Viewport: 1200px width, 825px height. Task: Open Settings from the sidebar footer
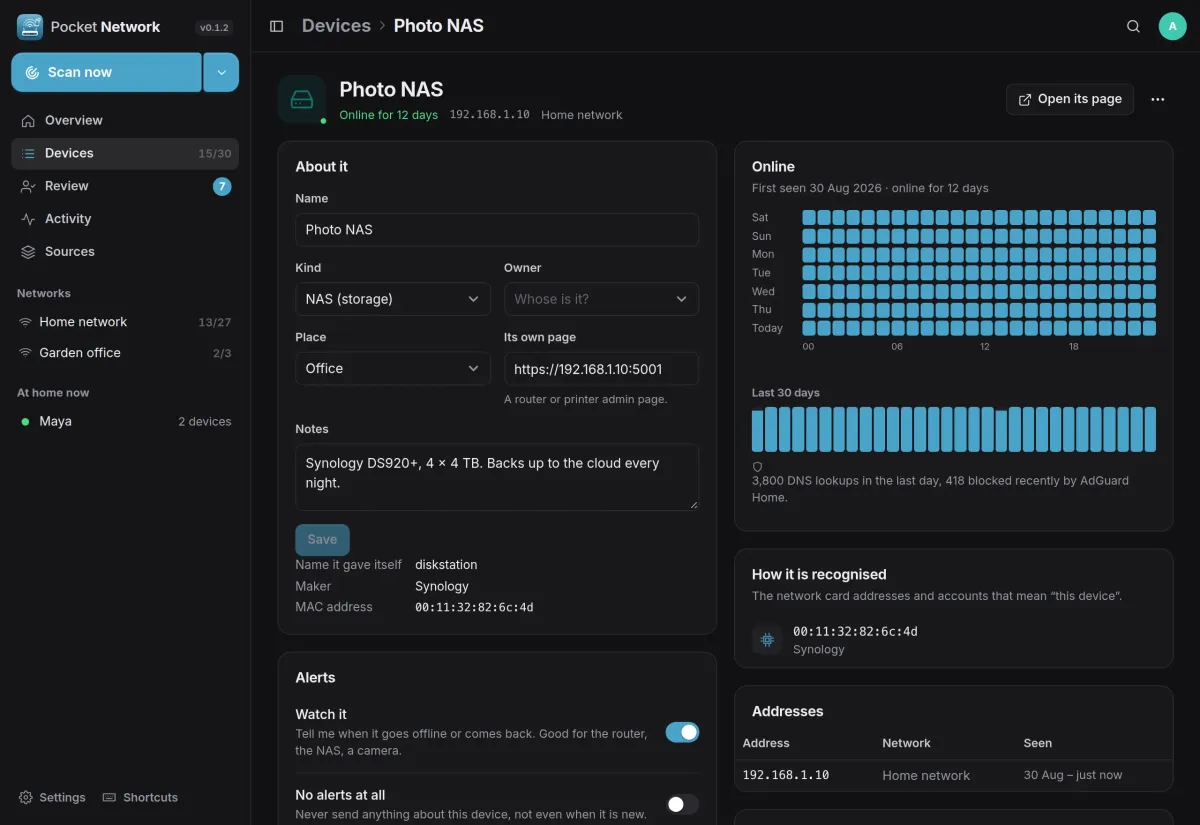53,797
